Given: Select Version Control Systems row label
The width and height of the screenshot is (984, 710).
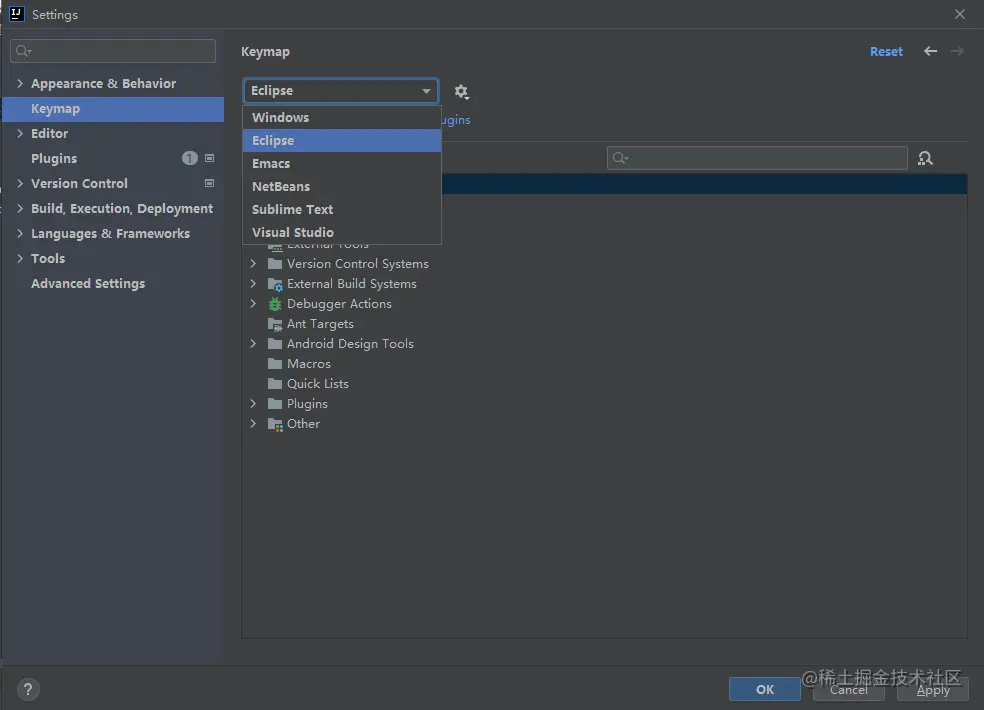Looking at the screenshot, I should click(358, 264).
